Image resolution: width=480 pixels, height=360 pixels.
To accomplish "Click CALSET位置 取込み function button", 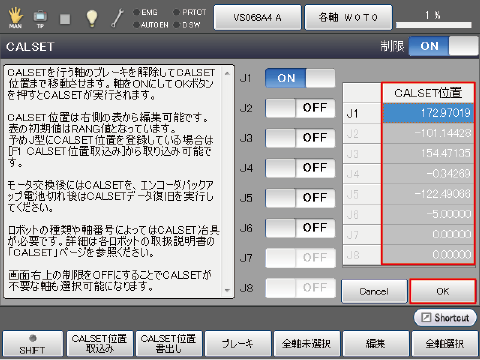I will pyautogui.click(x=100, y=344).
